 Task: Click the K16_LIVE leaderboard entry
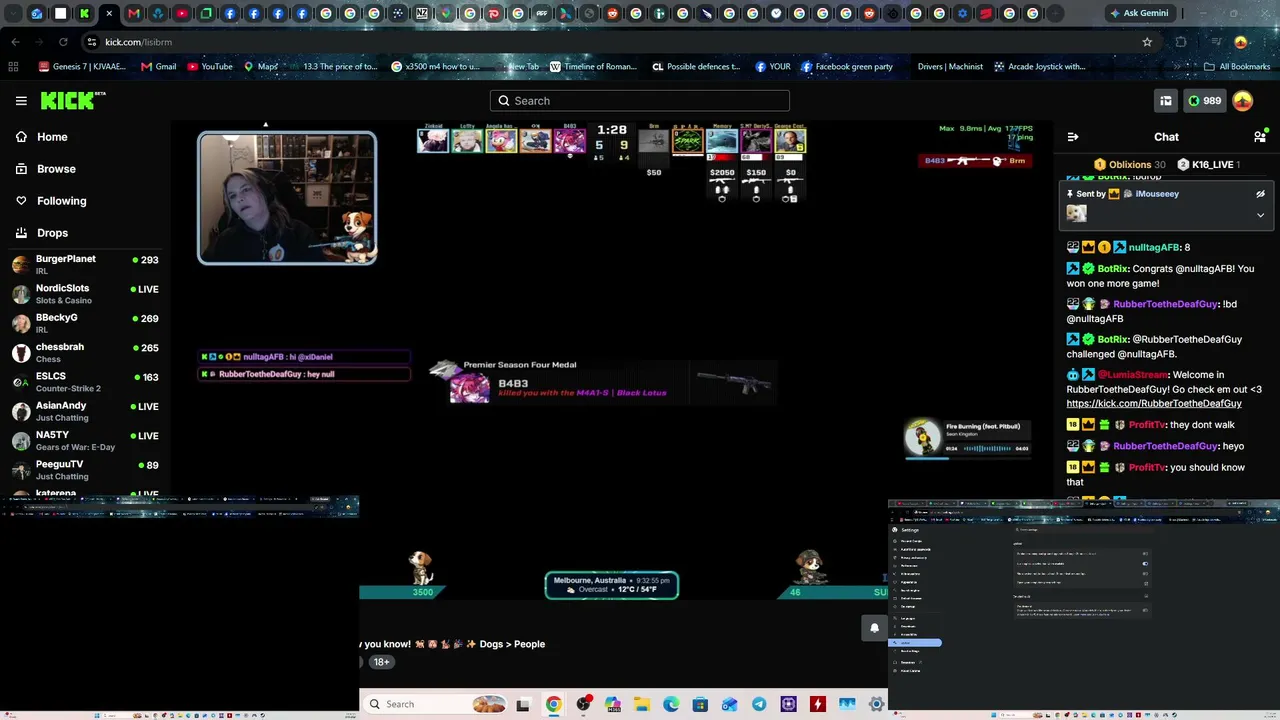(x=1208, y=165)
